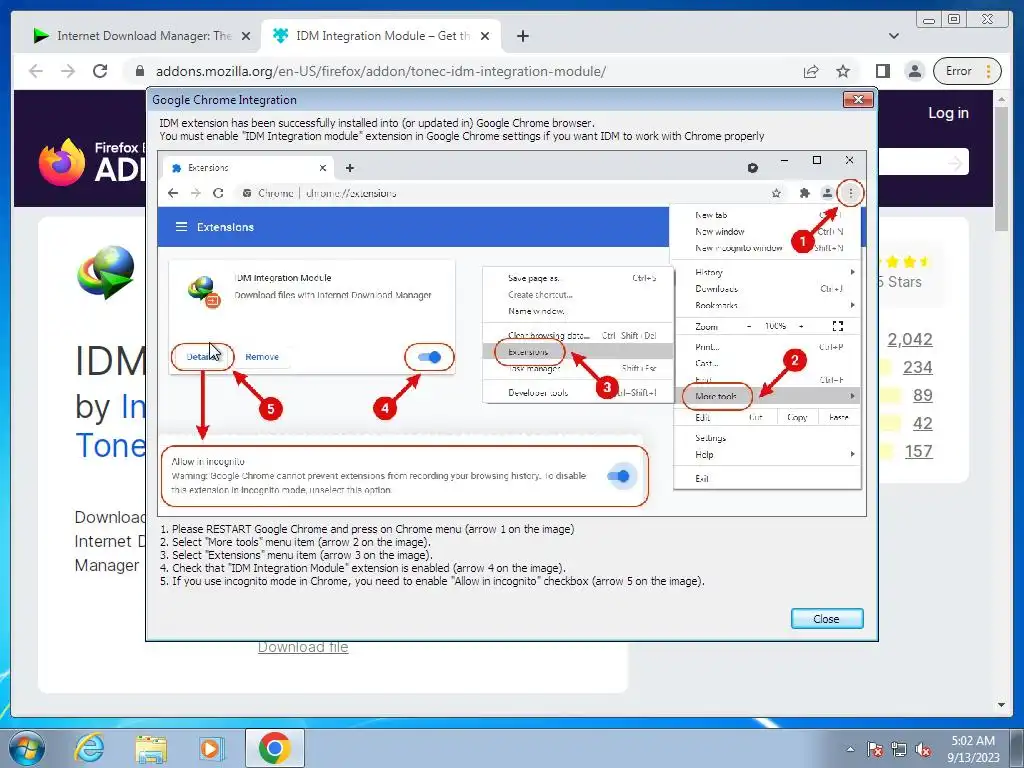Click the 'Select "More tools" menu item' instruction
1024x768 pixels.
(295, 542)
